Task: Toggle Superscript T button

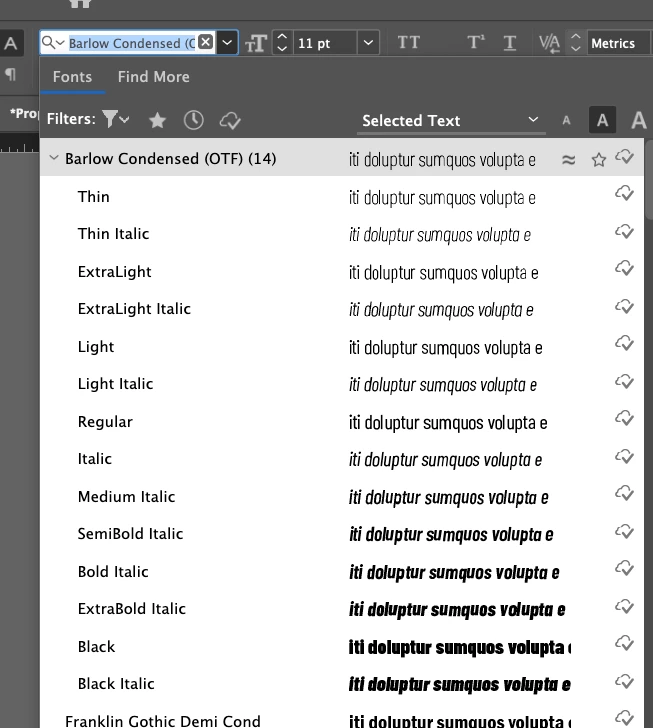Action: click(x=476, y=42)
